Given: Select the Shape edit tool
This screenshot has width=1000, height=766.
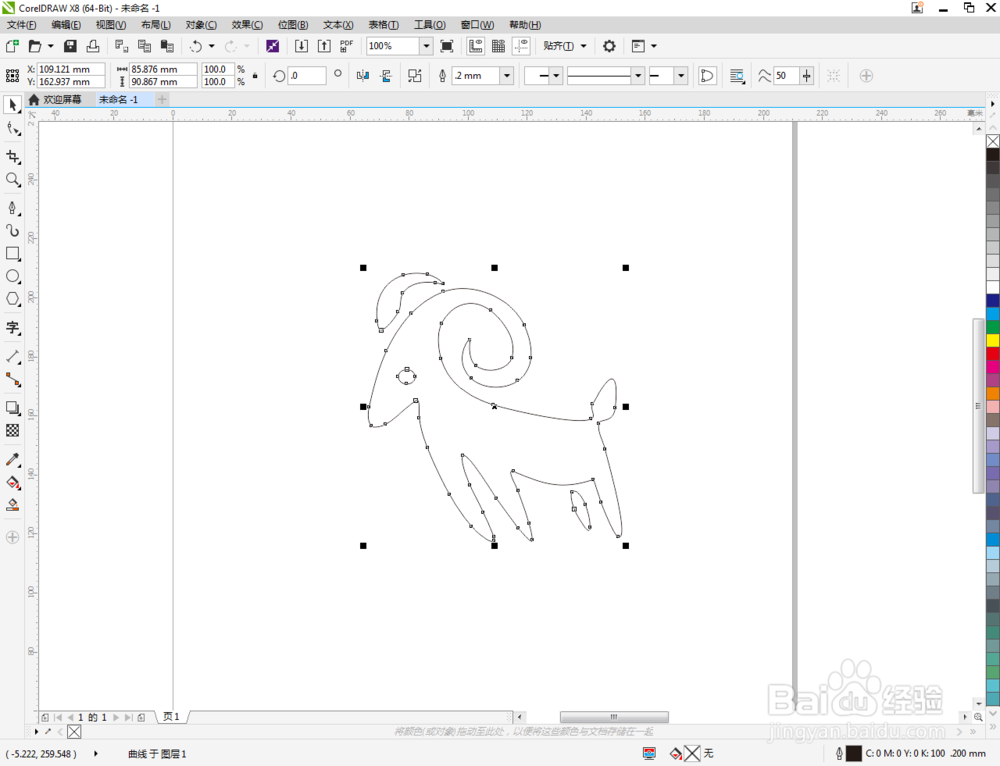Looking at the screenshot, I should (12, 129).
